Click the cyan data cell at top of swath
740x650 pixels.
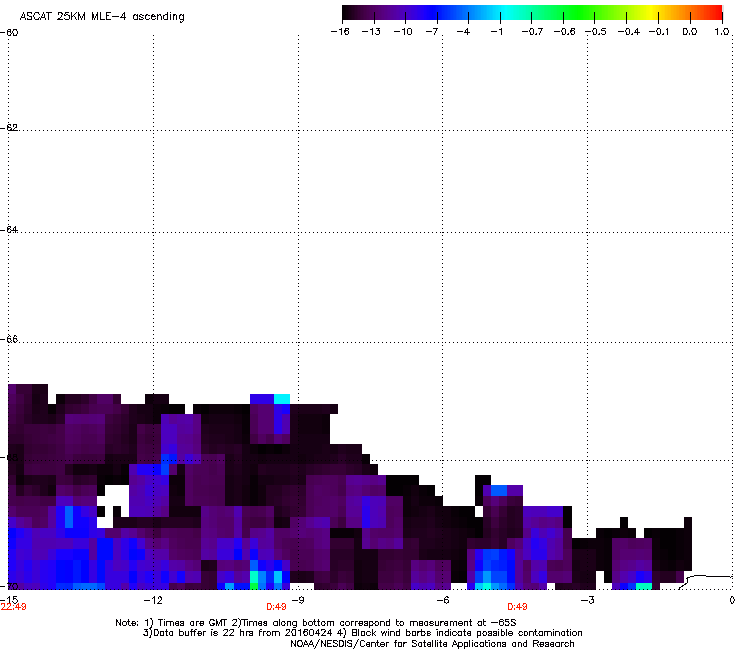click(x=282, y=399)
